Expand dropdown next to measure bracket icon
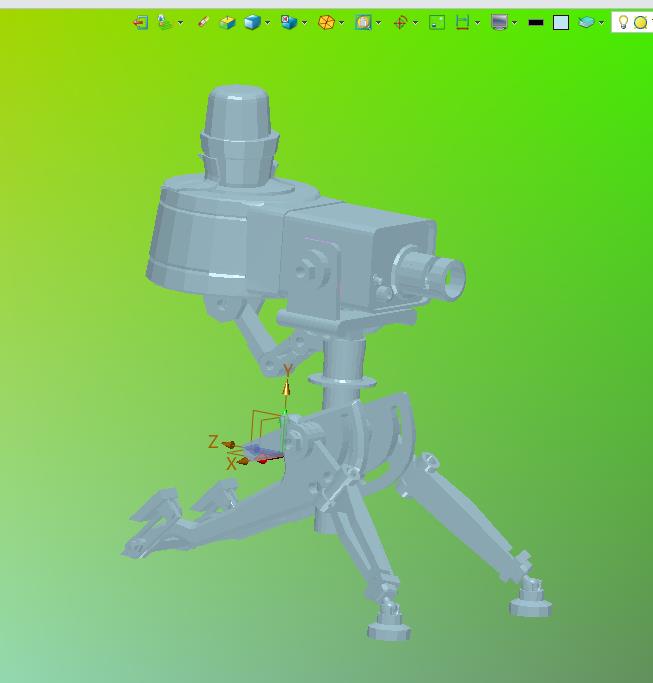The width and height of the screenshot is (653, 683). (477, 22)
